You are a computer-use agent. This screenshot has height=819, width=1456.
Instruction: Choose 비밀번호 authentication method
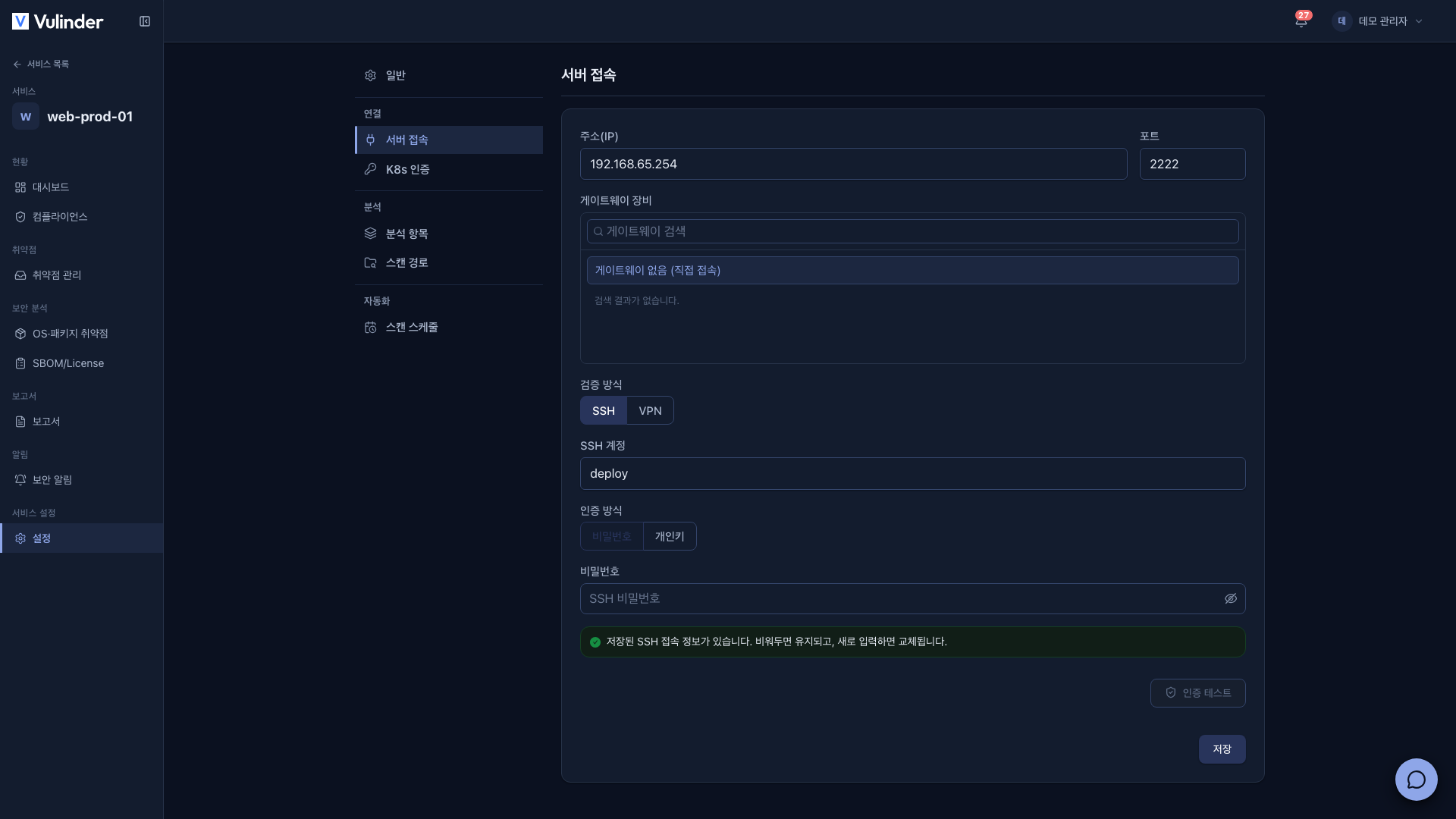tap(611, 536)
